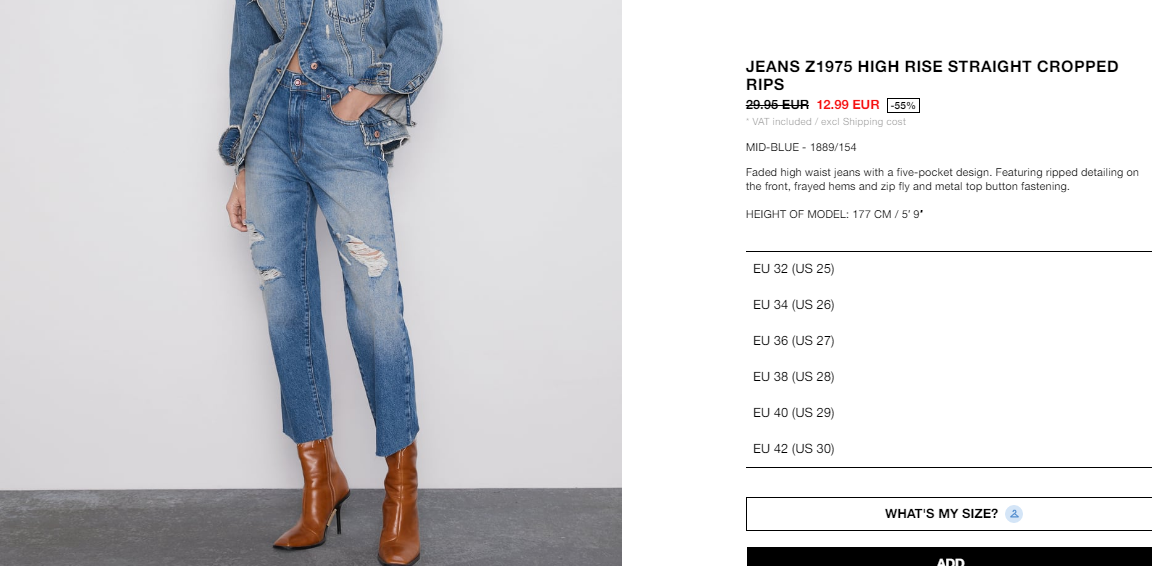The height and width of the screenshot is (566, 1152).
Task: Click the model's hand in the jeans pocket
Action: pyautogui.click(x=356, y=108)
